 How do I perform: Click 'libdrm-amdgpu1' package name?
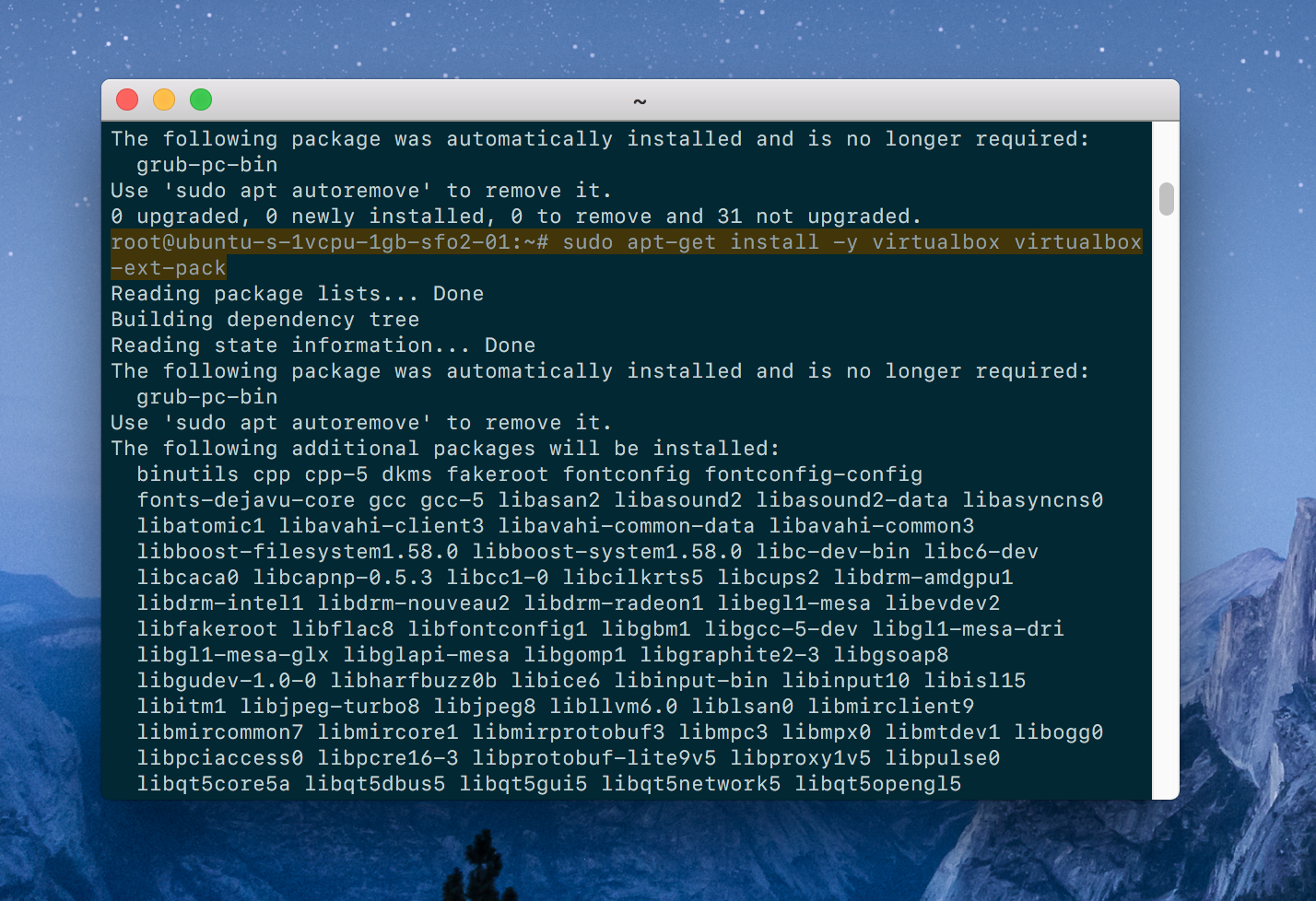tap(923, 578)
